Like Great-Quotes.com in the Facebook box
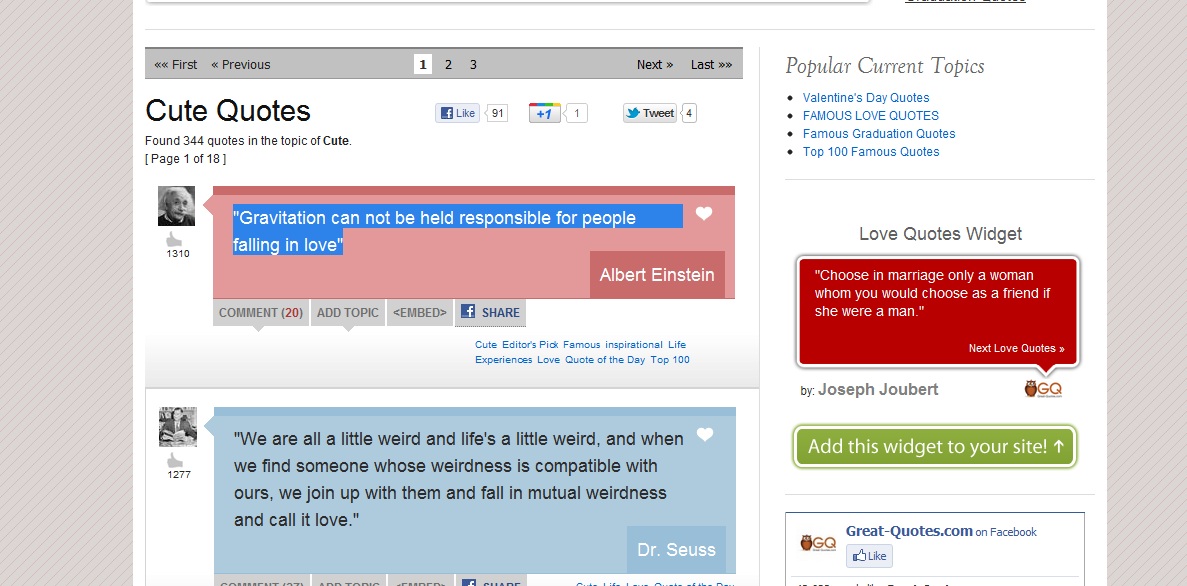 click(869, 556)
